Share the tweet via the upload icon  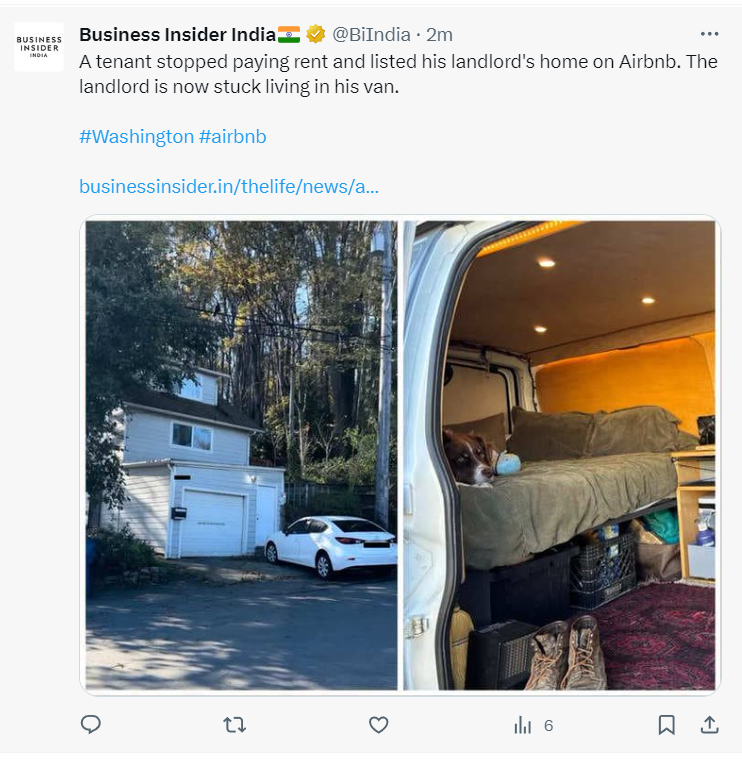coord(709,725)
